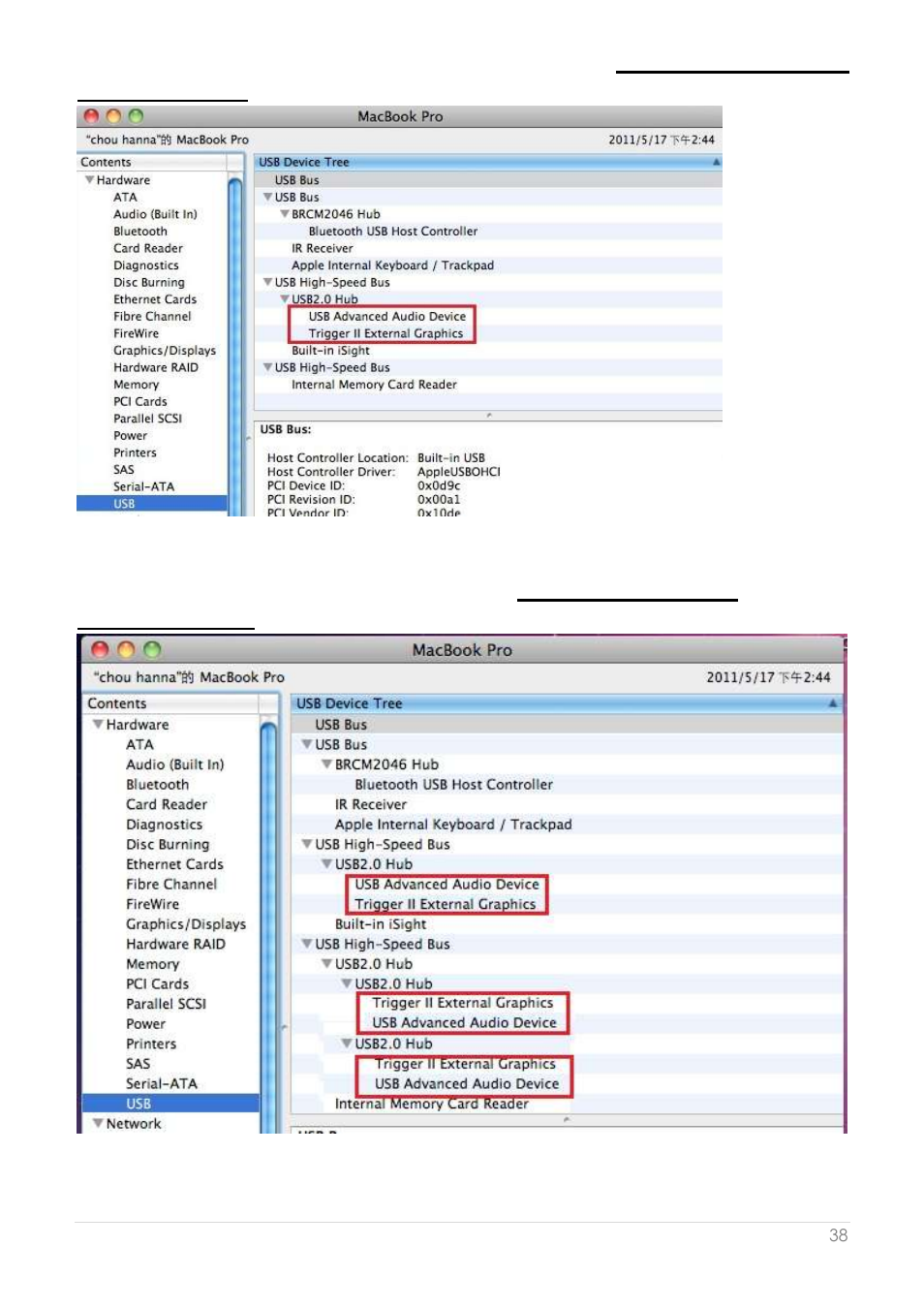Viewport: 924px width, 1309px height.
Task: Collapse the USB2.0 Hub node in upper window
Action: [x=285, y=299]
